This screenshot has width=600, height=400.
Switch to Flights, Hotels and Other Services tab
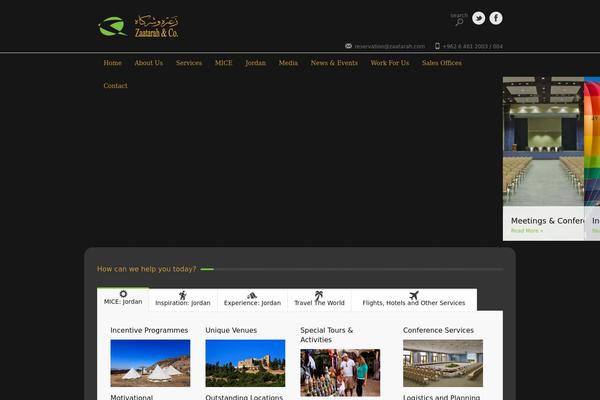tap(414, 300)
